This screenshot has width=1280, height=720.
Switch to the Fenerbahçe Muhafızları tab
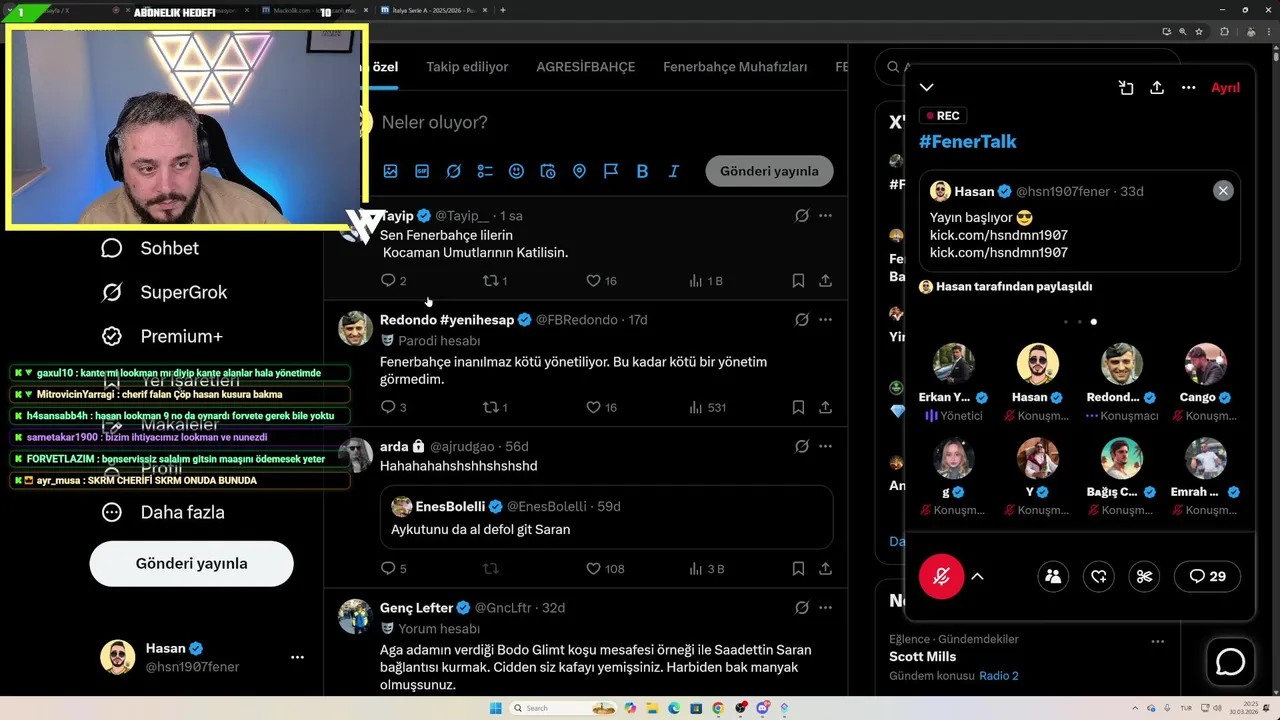(x=735, y=67)
